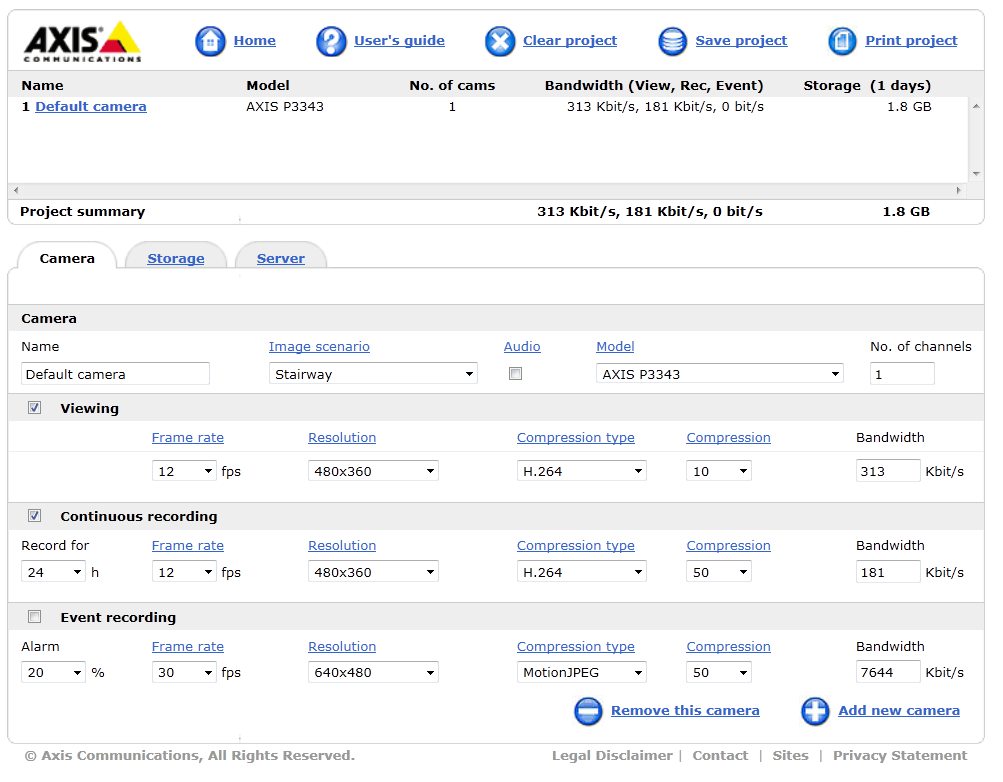Image resolution: width=1003 pixels, height=782 pixels.
Task: Open Continuous recording frame rate dropdown
Action: [x=184, y=572]
